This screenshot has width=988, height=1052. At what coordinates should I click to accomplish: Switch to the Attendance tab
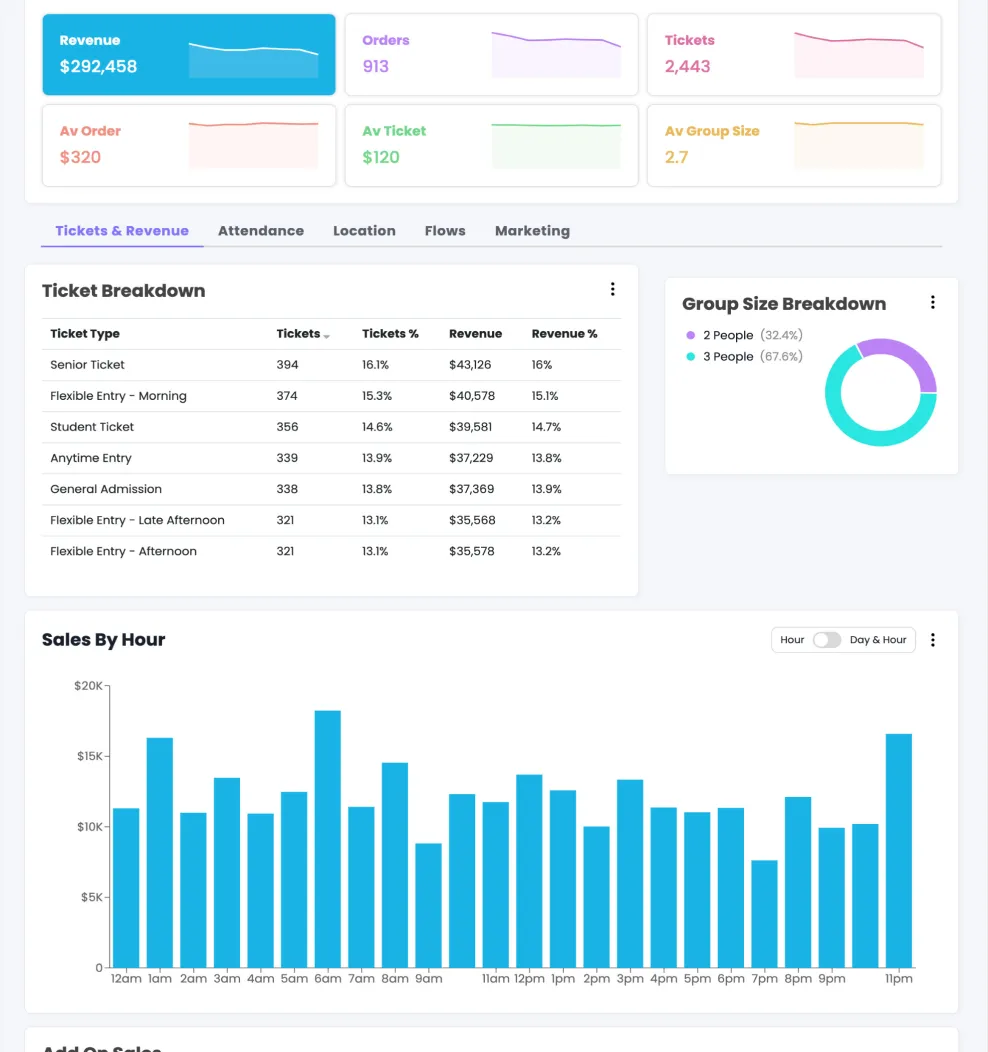click(260, 230)
